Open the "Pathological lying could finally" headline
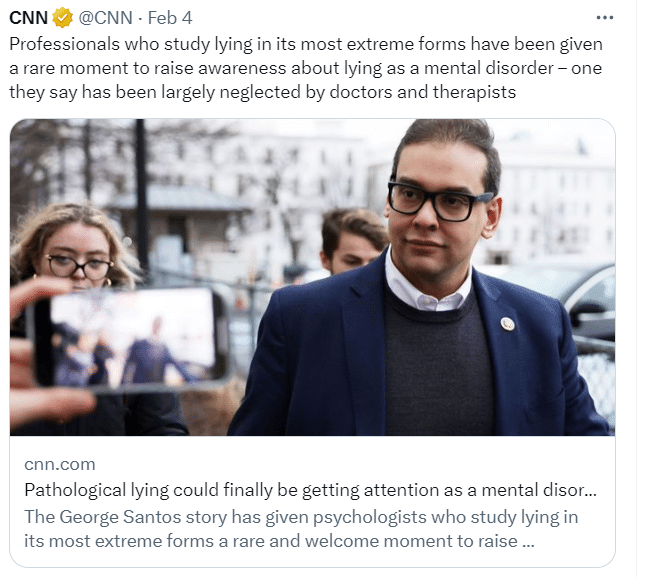This screenshot has height=577, width=655. pos(310,491)
